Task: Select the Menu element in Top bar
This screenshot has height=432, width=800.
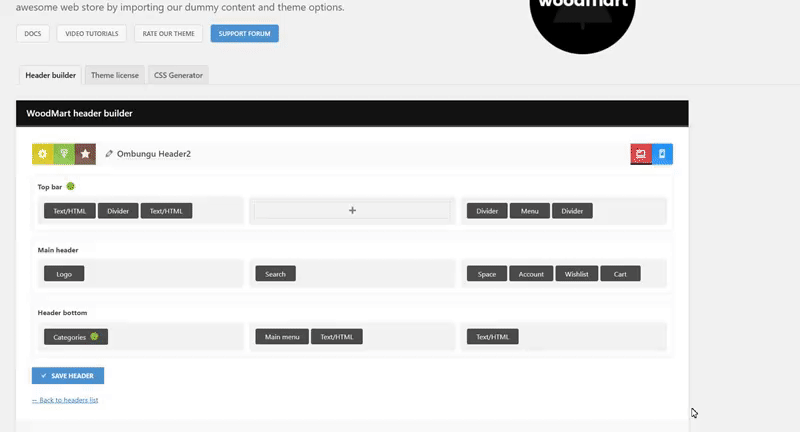Action: click(530, 211)
